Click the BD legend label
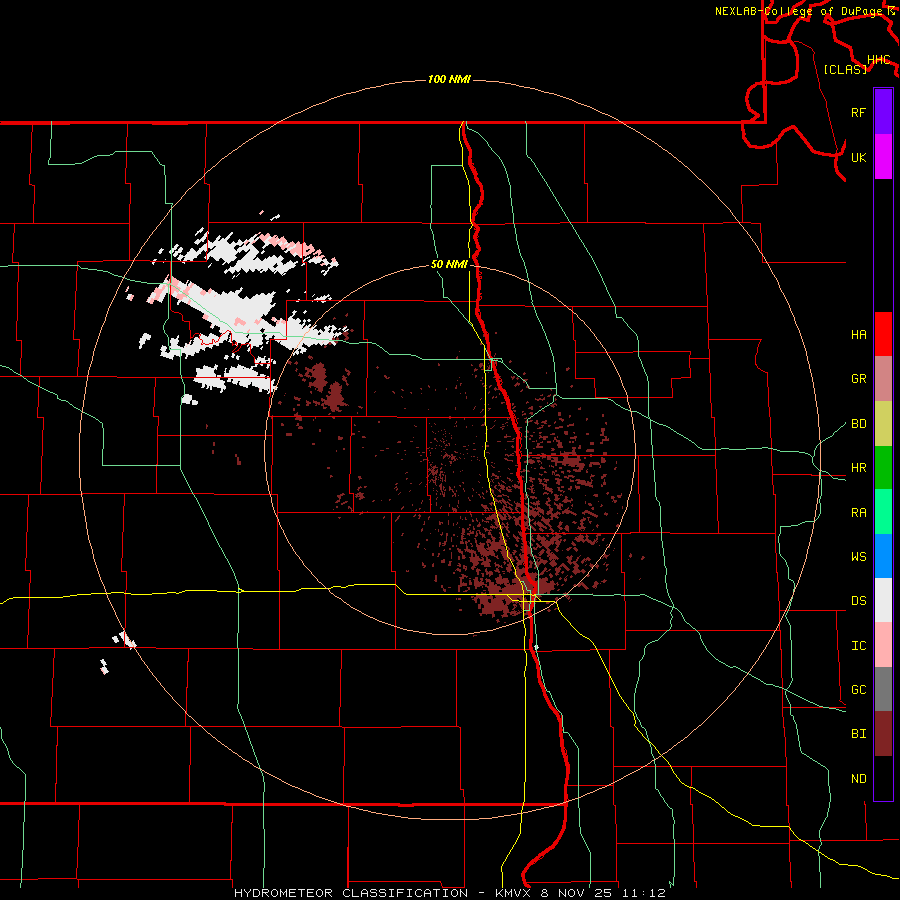The image size is (900, 900). [x=858, y=424]
